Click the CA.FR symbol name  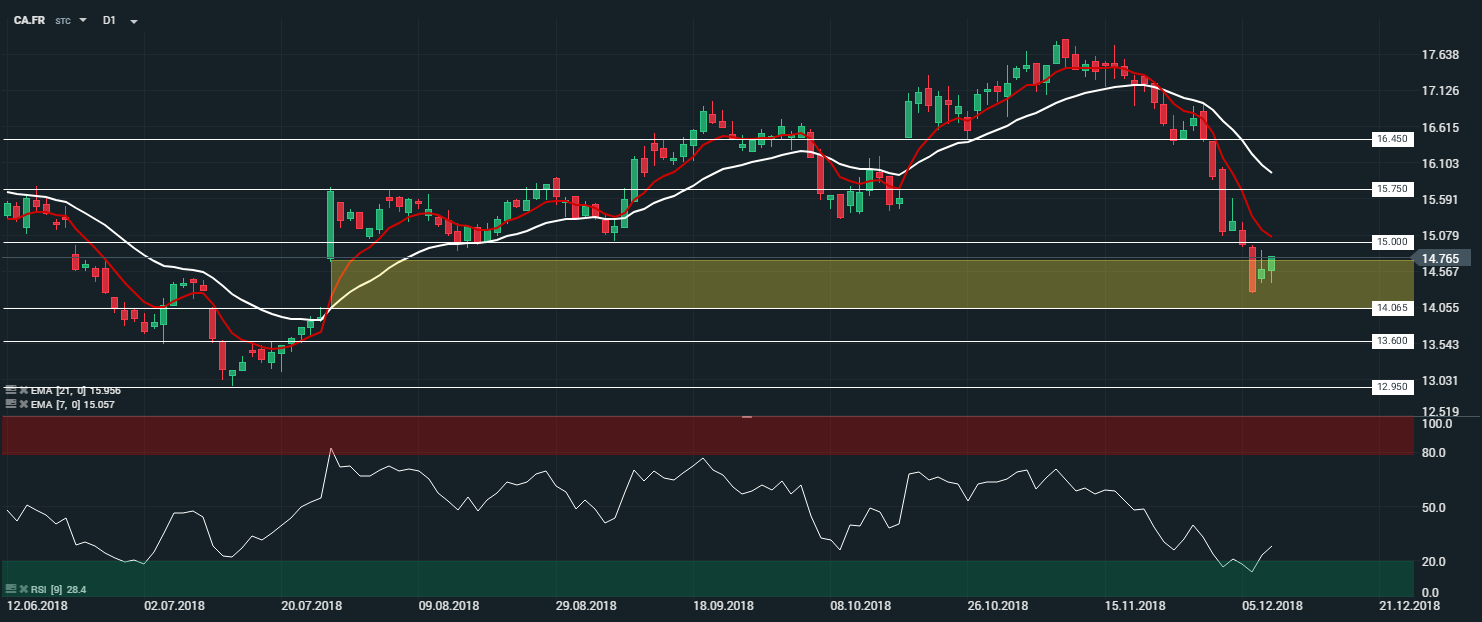(28, 20)
